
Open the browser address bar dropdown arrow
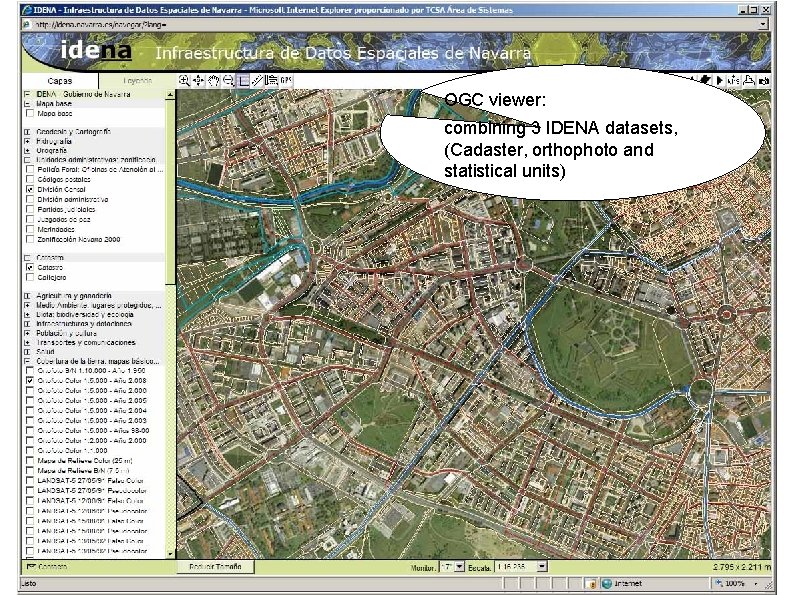tap(763, 24)
